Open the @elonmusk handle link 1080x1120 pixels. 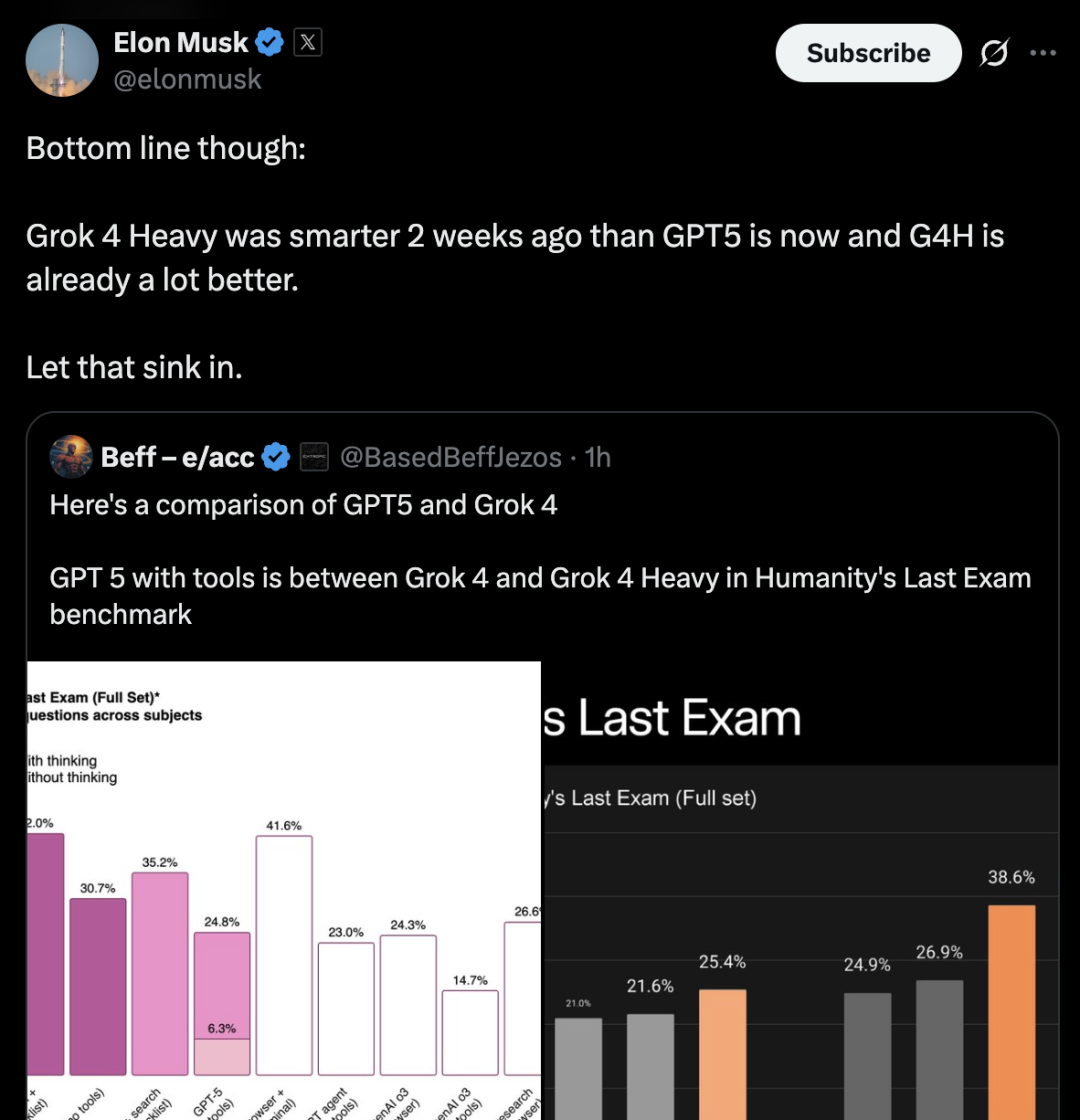point(188,79)
